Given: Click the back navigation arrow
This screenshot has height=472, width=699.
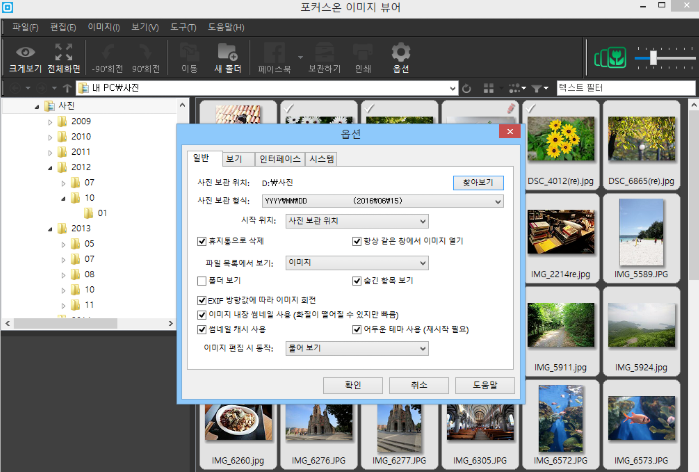Looking at the screenshot, I should point(16,88).
